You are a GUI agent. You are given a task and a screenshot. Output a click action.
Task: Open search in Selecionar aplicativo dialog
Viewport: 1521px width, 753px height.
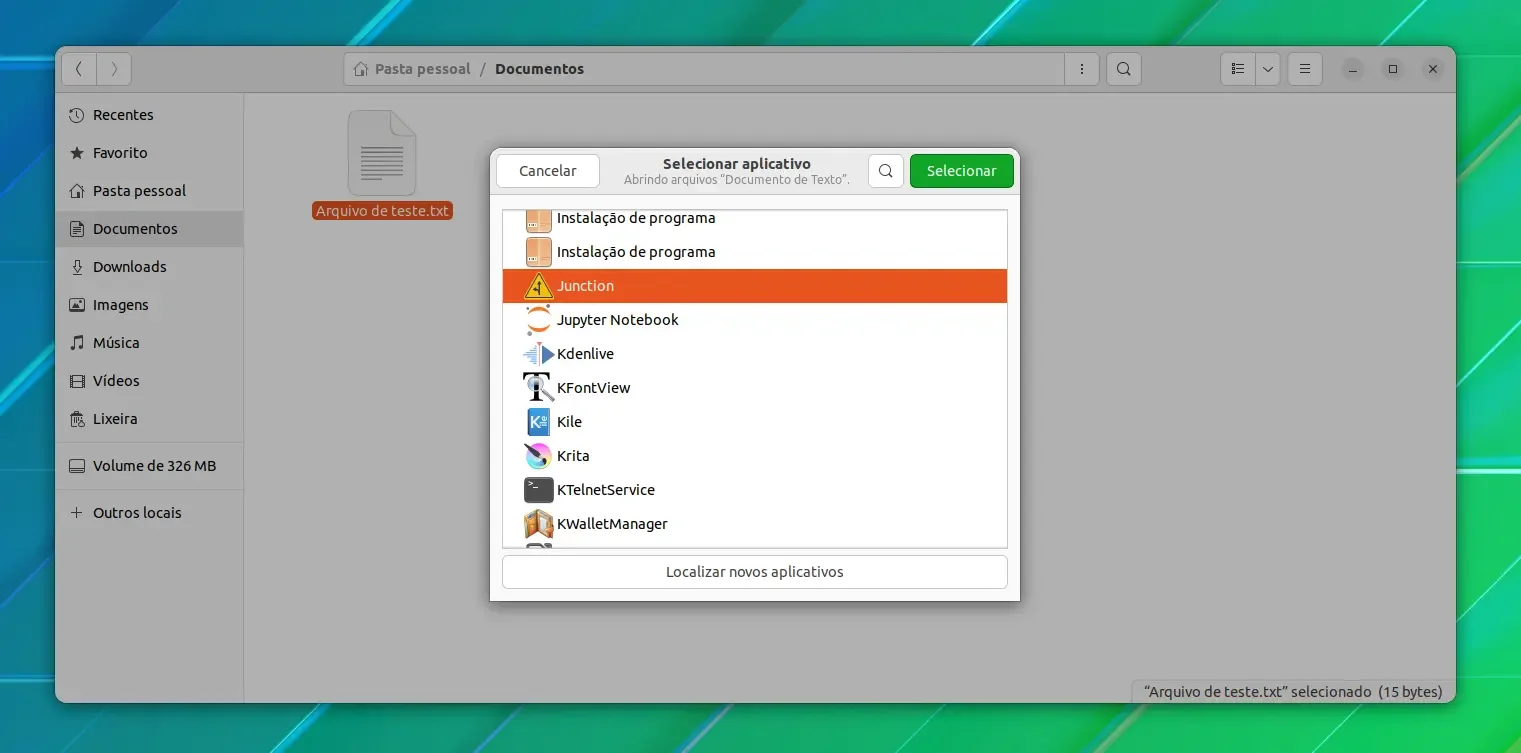pyautogui.click(x=886, y=171)
